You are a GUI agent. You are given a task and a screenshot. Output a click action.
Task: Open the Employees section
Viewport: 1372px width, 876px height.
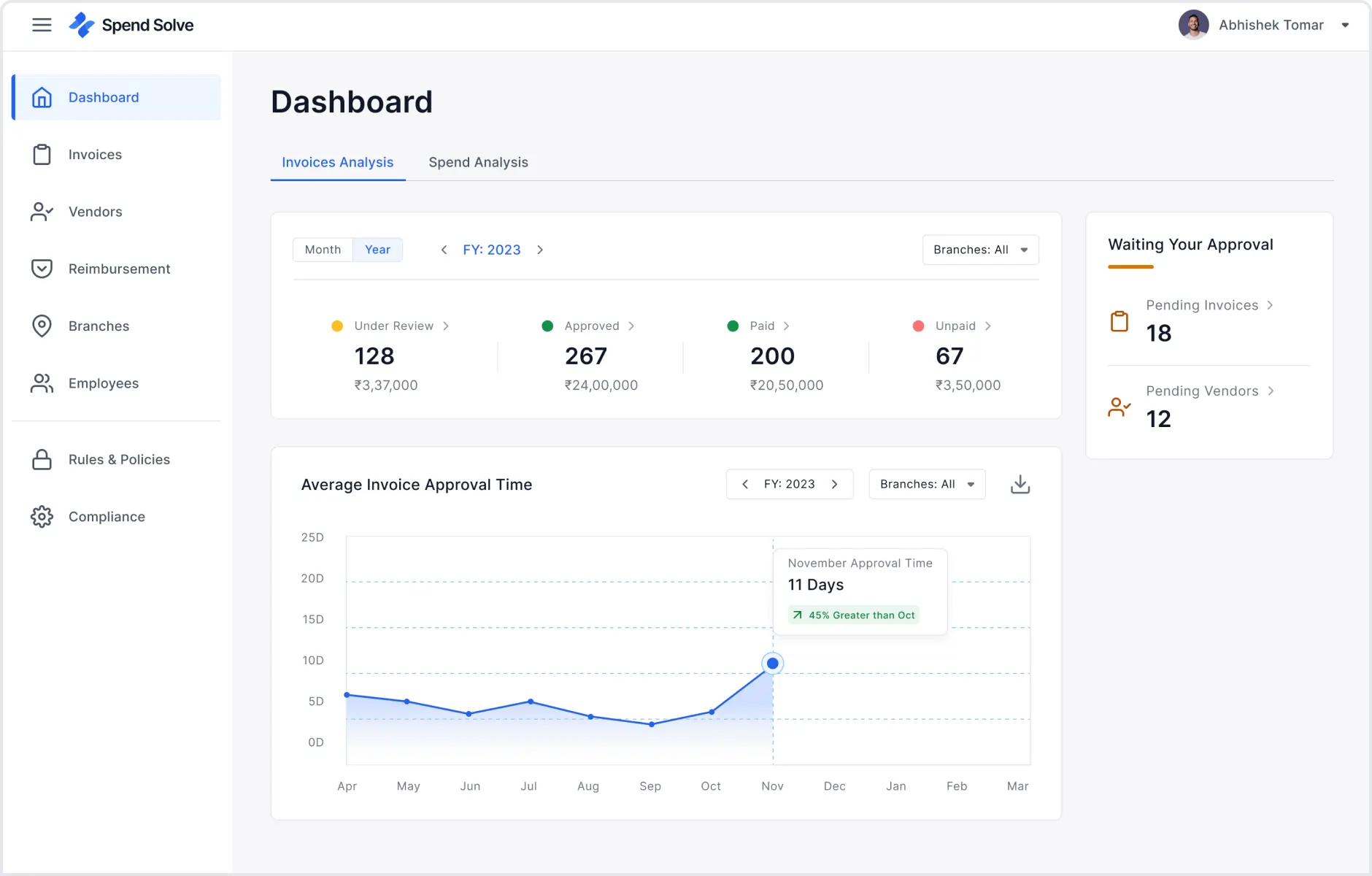click(x=103, y=383)
